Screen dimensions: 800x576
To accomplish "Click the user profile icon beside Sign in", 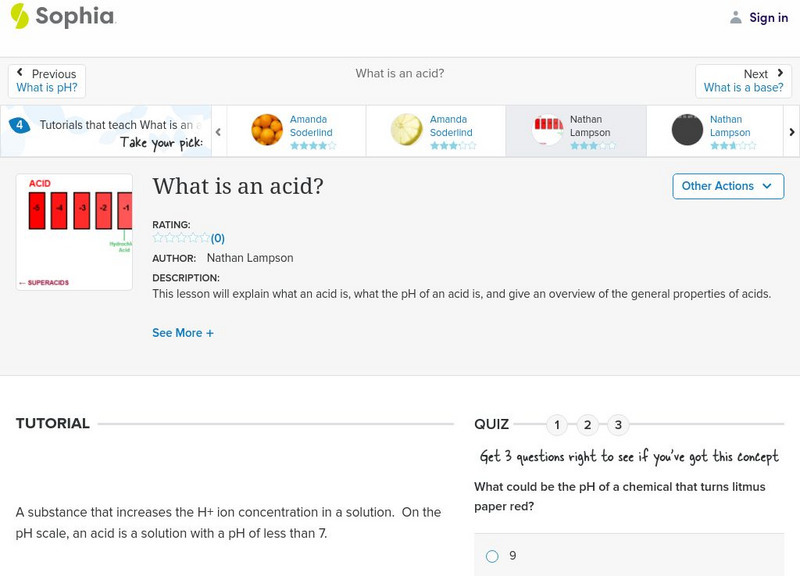I will point(736,17).
